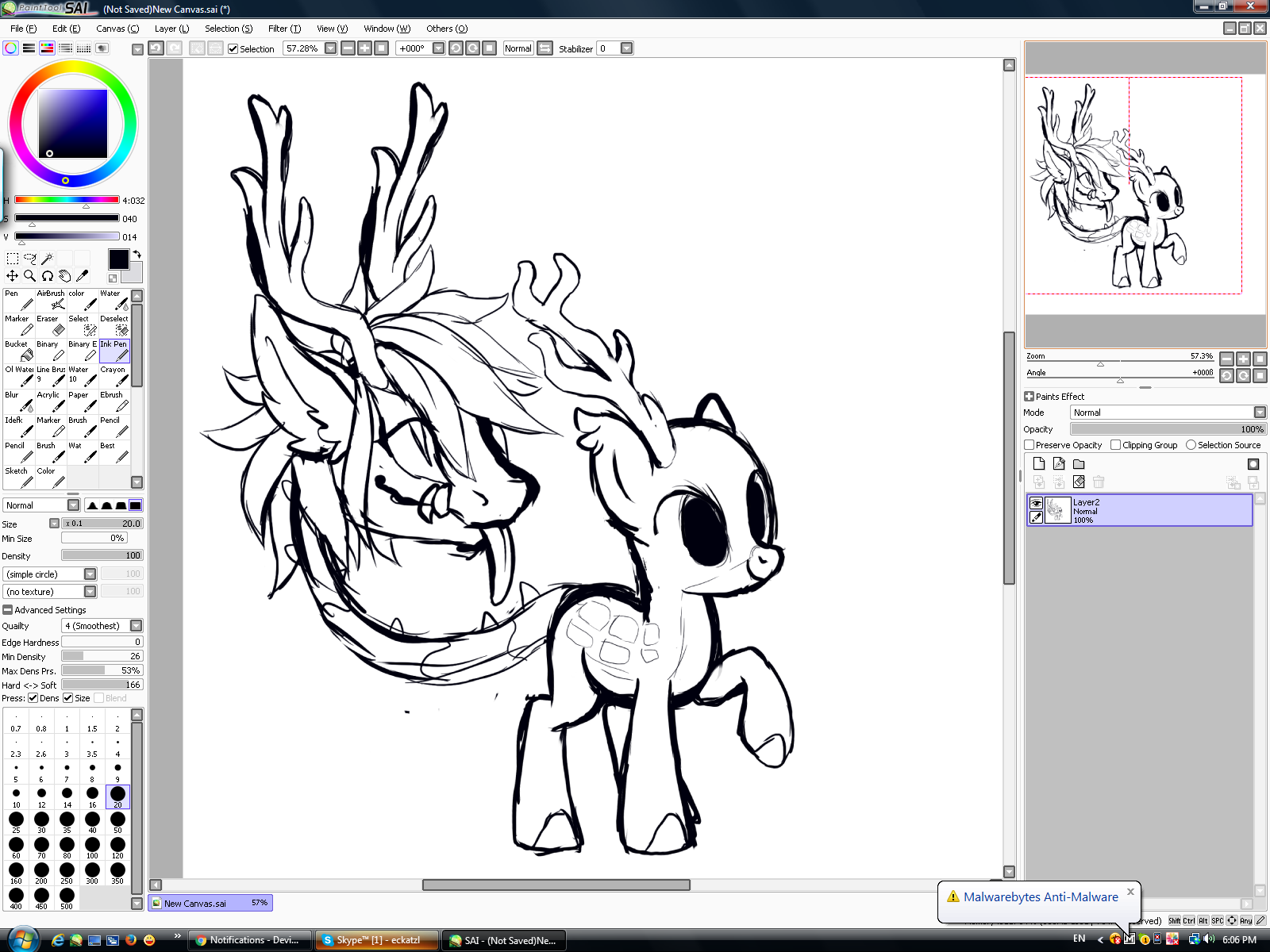
Task: Enable Preserve Opacity for the layer
Action: 1029,445
